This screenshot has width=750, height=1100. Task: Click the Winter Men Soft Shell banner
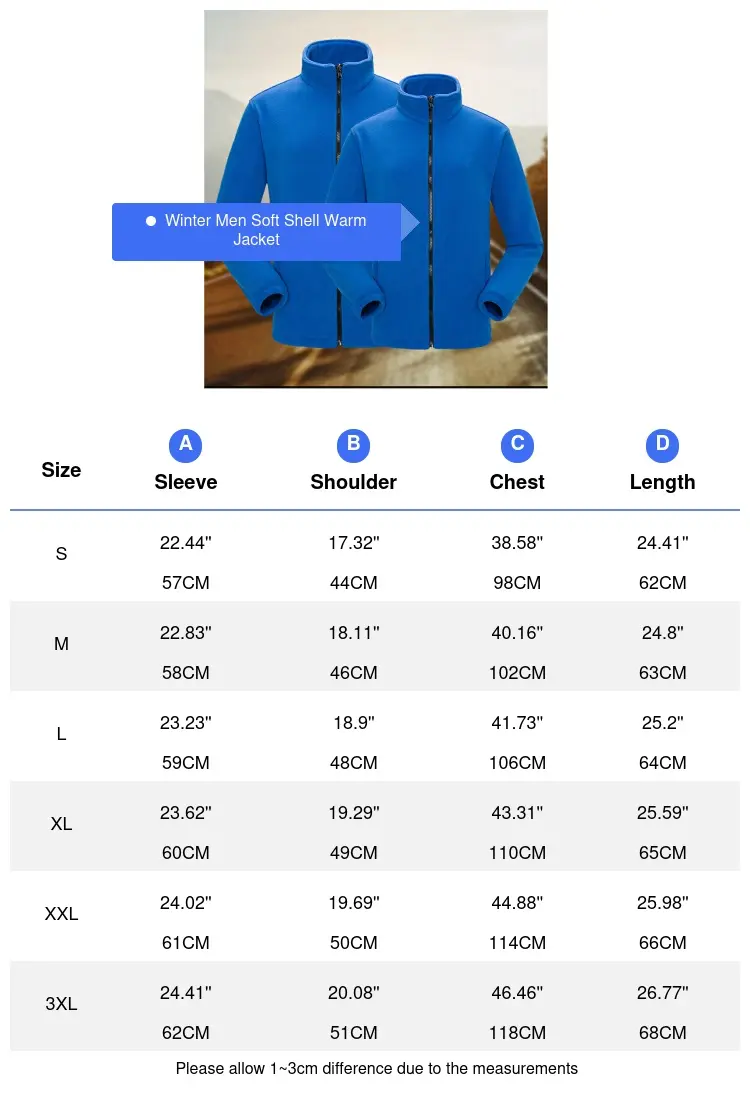tap(265, 231)
